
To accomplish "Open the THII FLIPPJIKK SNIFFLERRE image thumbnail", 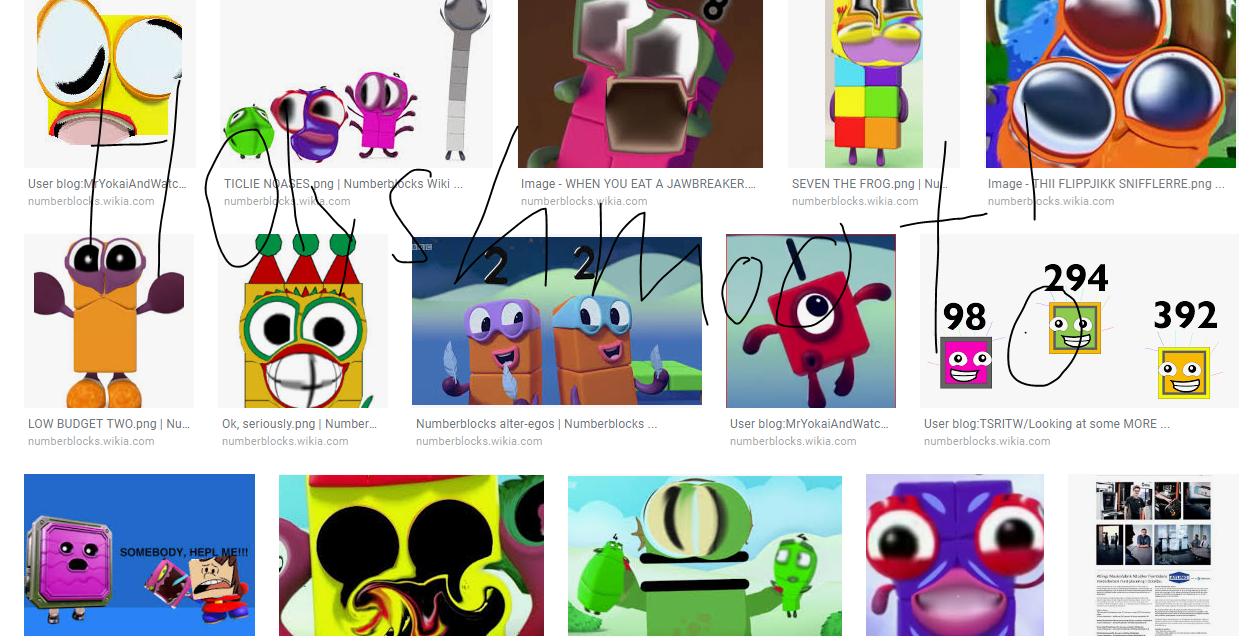I will 1111,84.
